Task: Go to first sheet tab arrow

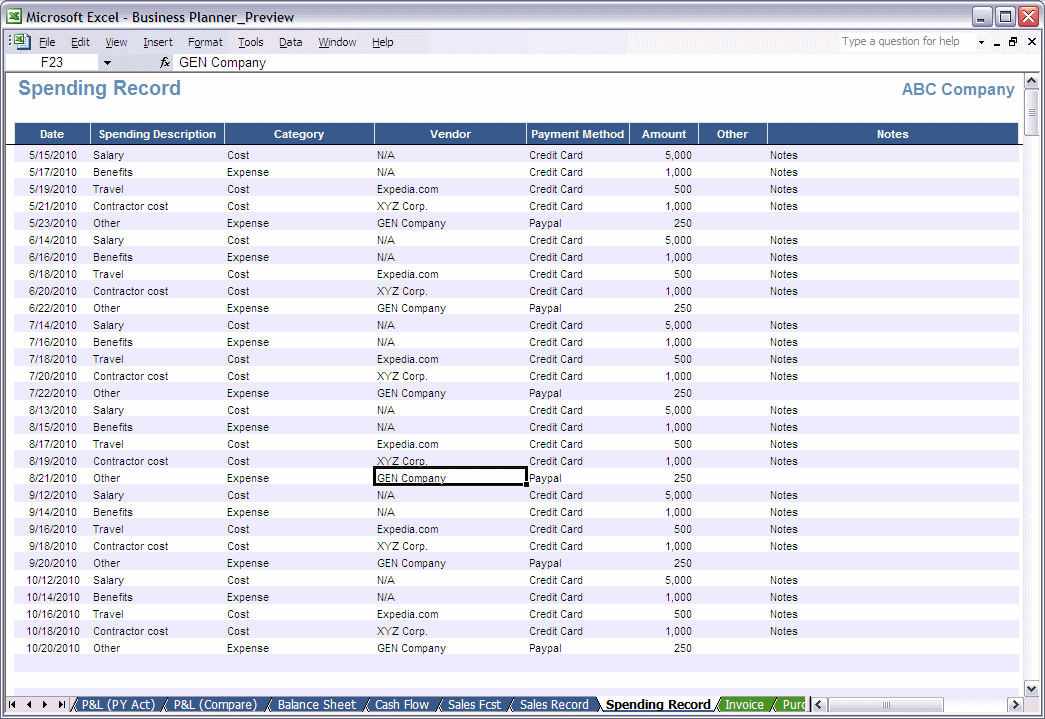Action: pos(12,704)
